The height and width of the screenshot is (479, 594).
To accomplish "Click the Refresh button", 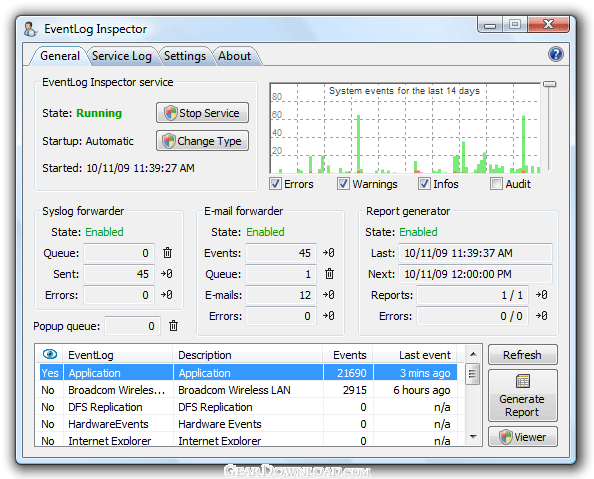I will coord(522,355).
